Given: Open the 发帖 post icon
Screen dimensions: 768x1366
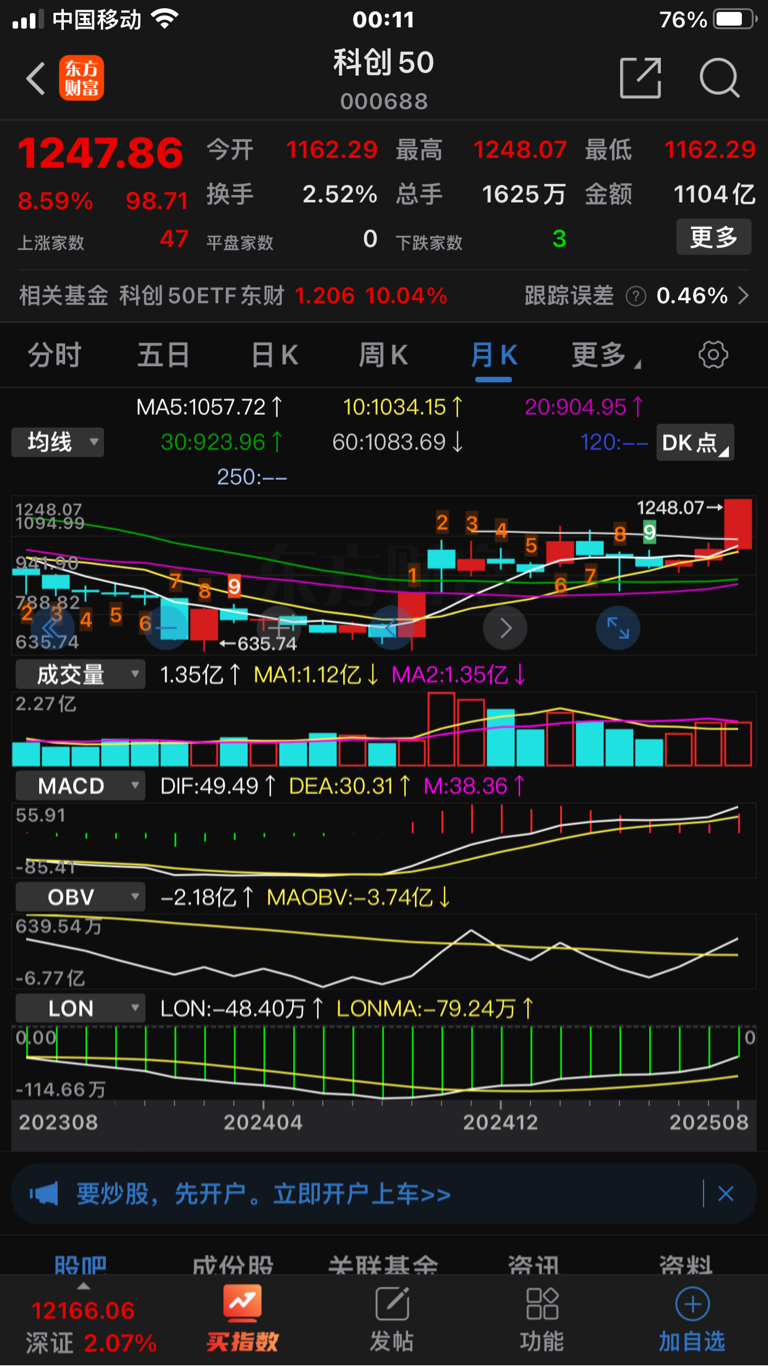Looking at the screenshot, I should point(392,1320).
